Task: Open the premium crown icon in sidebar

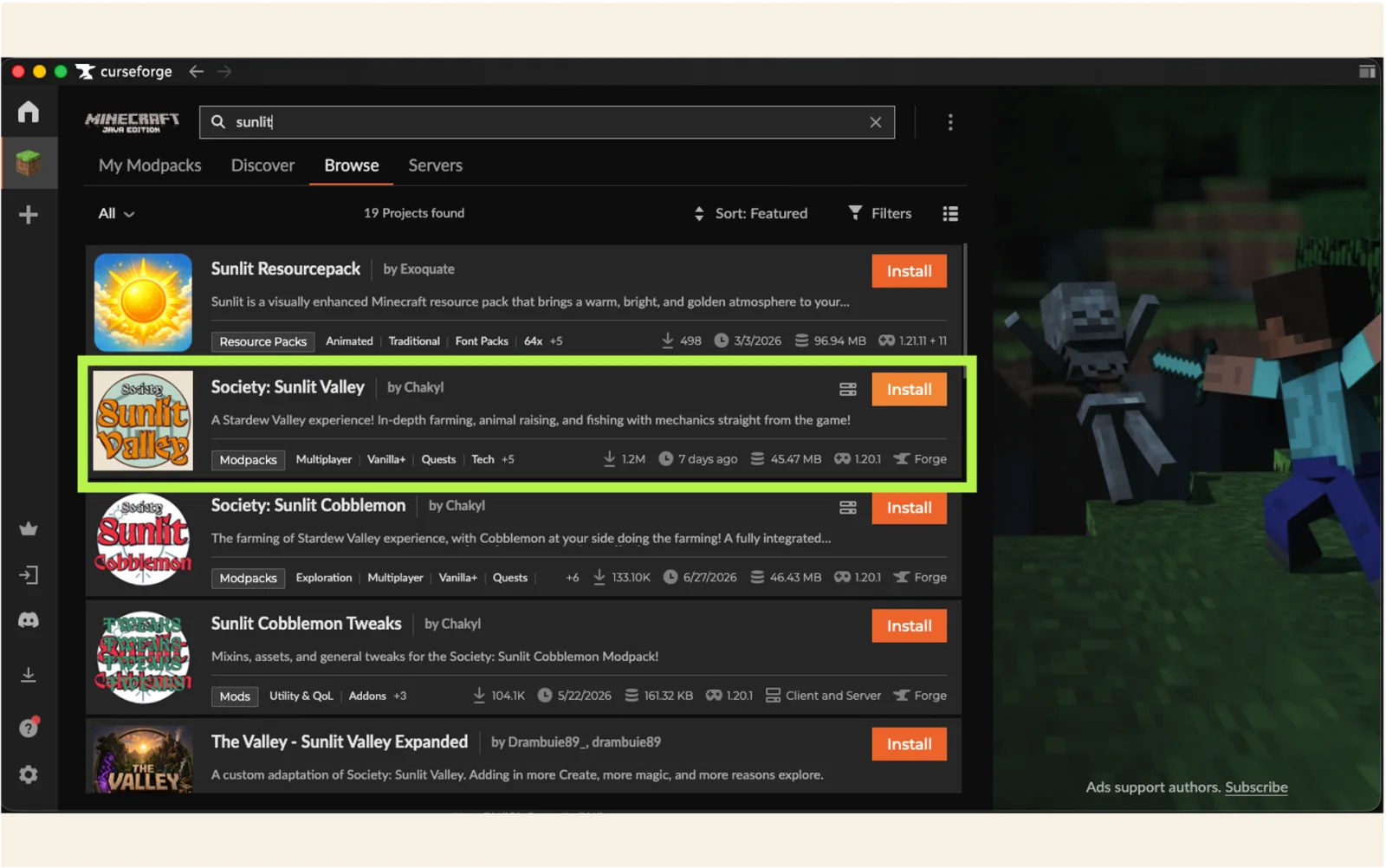Action: tap(29, 528)
